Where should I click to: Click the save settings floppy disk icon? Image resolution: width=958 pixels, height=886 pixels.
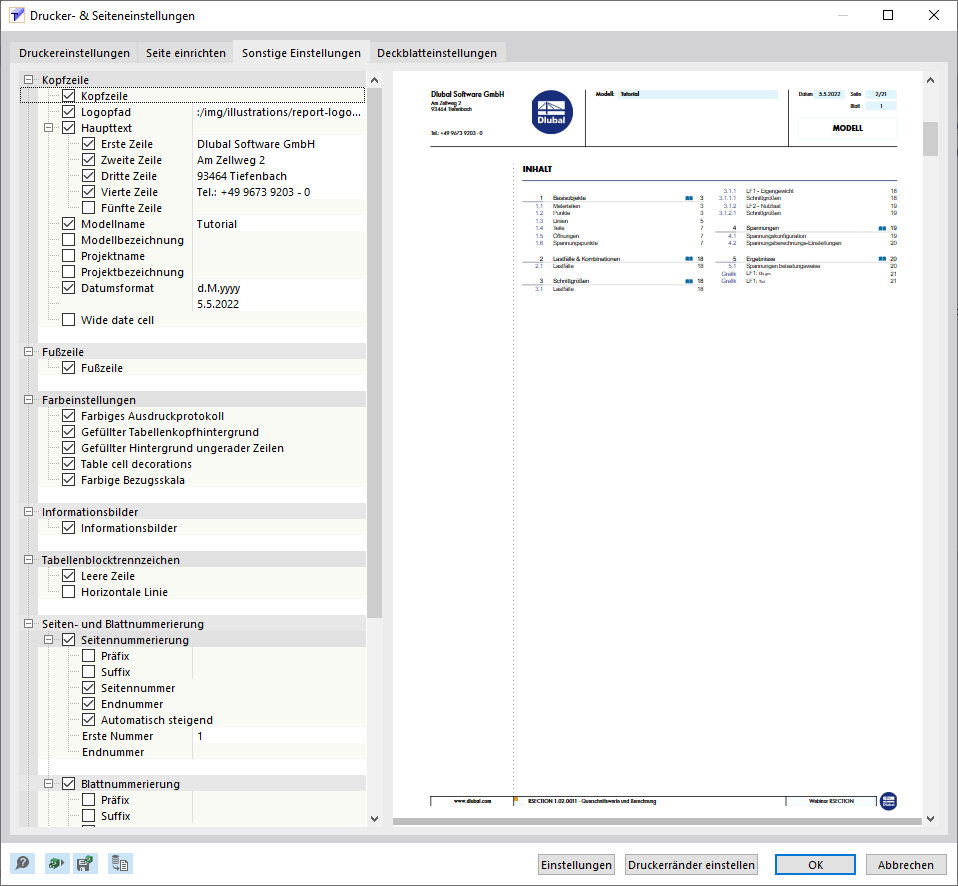tap(84, 863)
